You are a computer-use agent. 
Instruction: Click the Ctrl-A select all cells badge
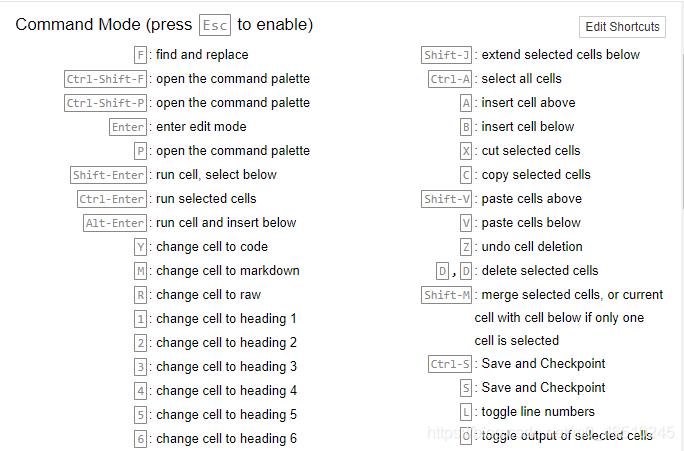[450, 79]
